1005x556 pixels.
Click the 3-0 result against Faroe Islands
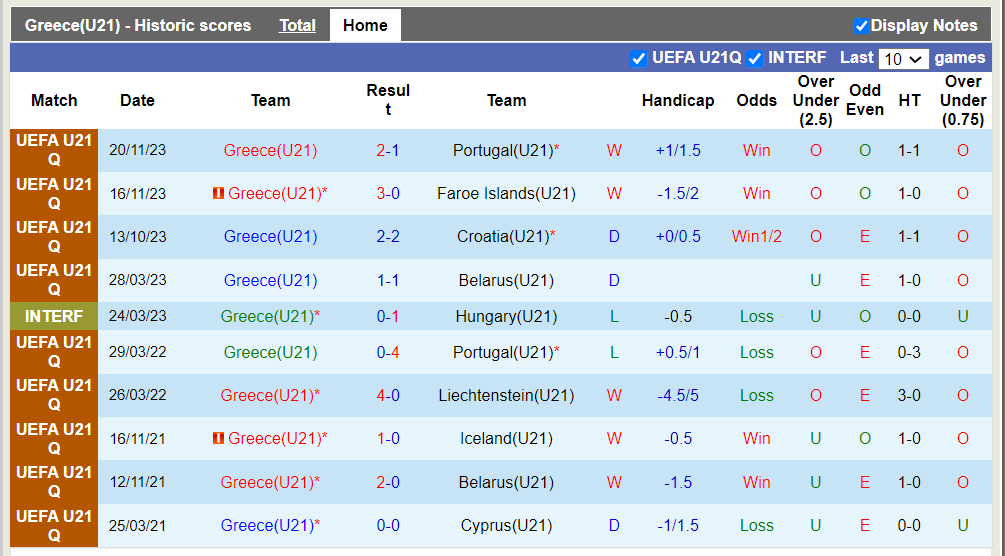[x=388, y=194]
